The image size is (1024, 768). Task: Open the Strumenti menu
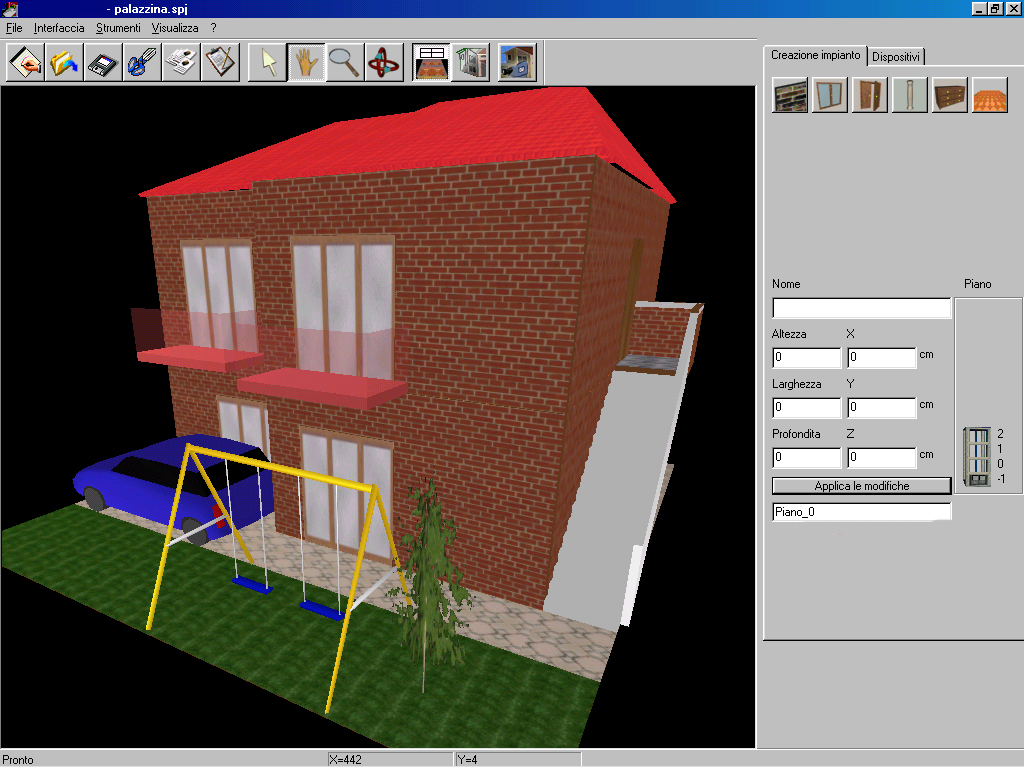[x=118, y=29]
